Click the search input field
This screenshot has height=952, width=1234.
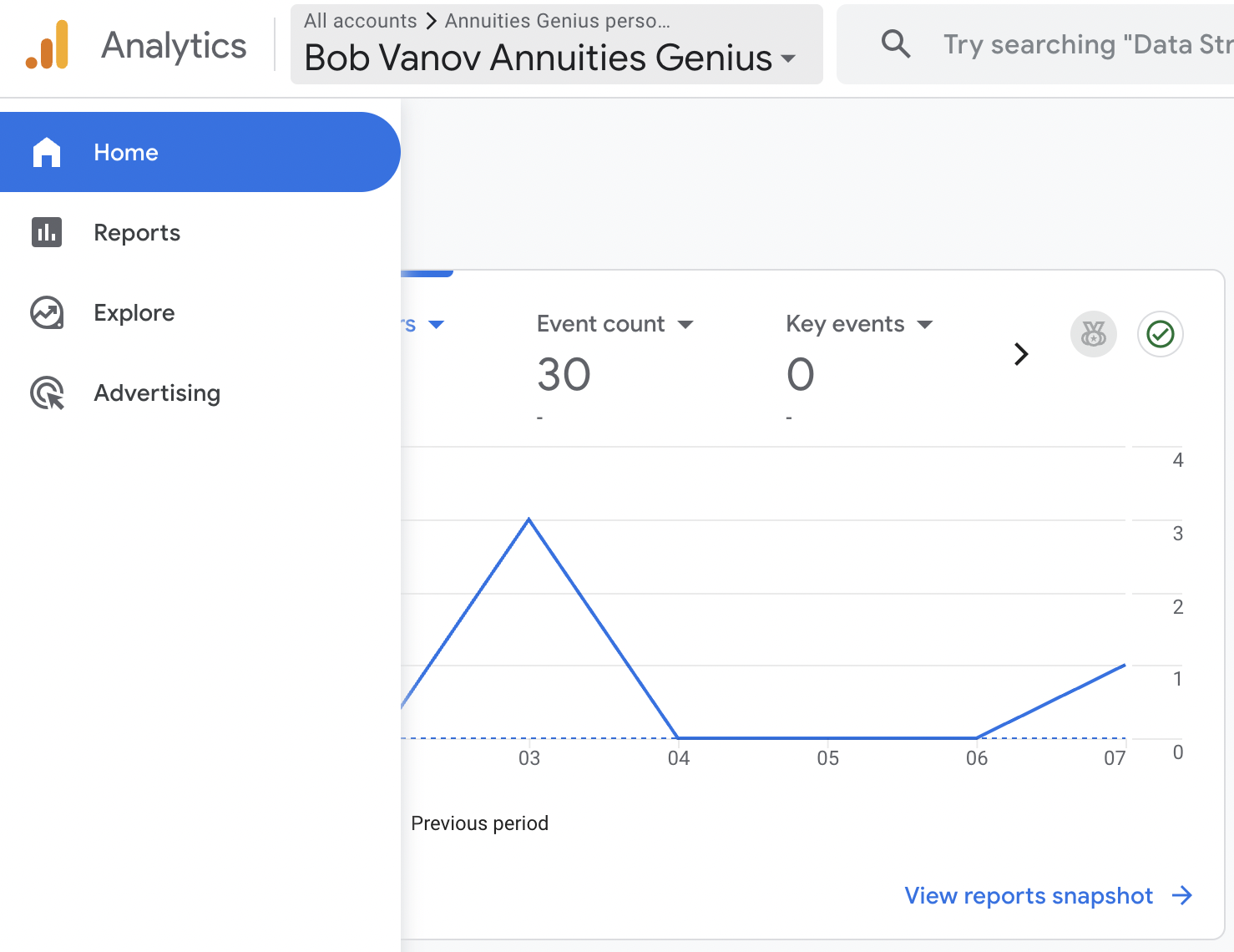1085,44
